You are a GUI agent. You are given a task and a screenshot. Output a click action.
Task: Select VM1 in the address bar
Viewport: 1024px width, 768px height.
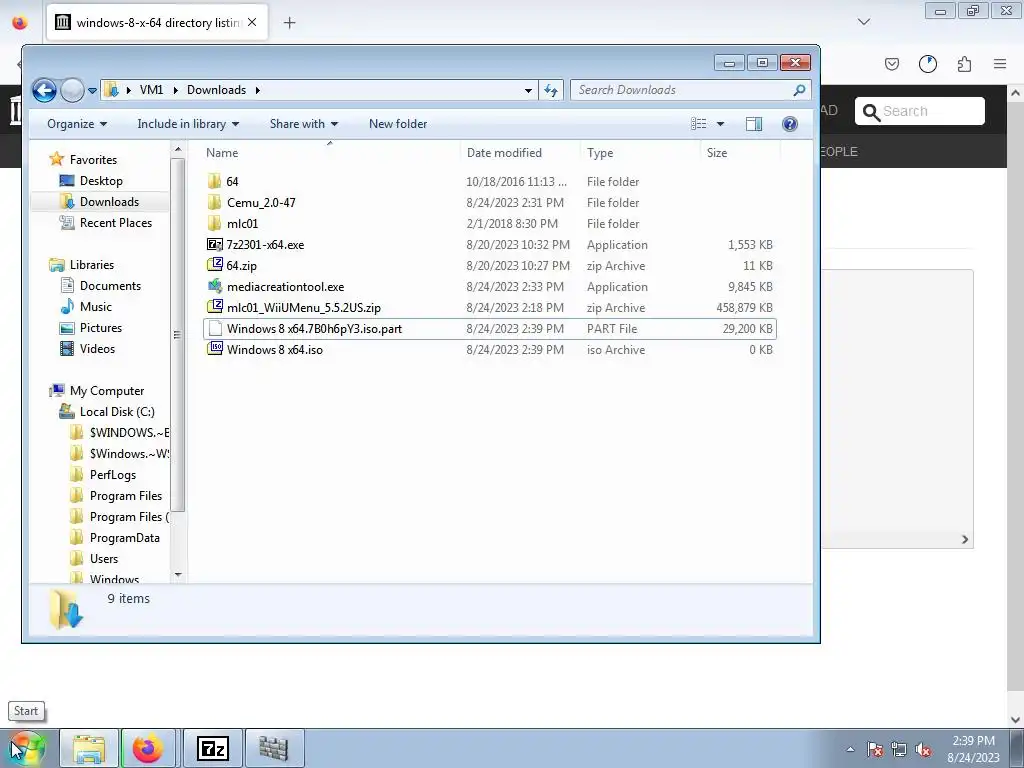(x=152, y=90)
